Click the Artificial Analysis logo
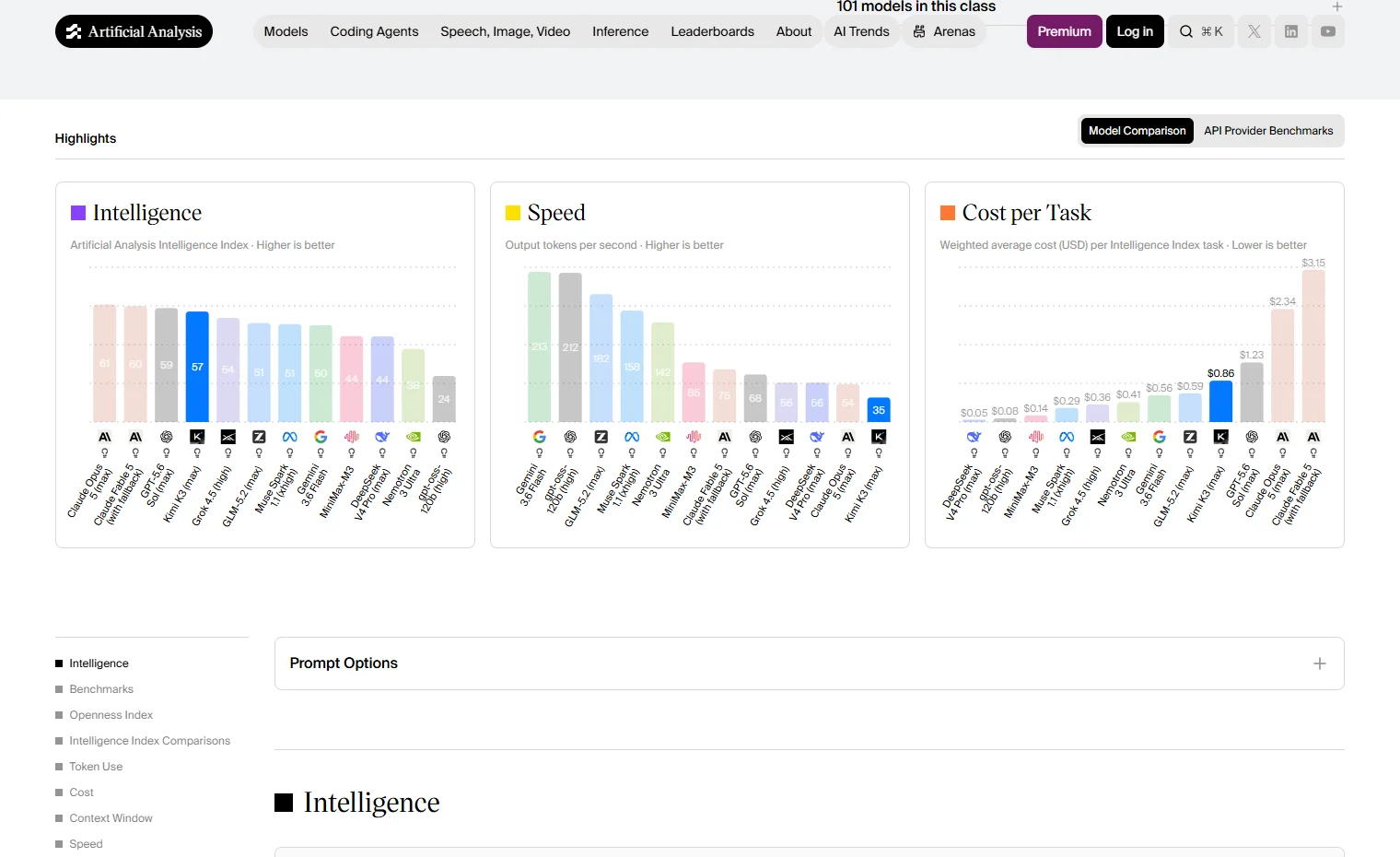 click(134, 31)
